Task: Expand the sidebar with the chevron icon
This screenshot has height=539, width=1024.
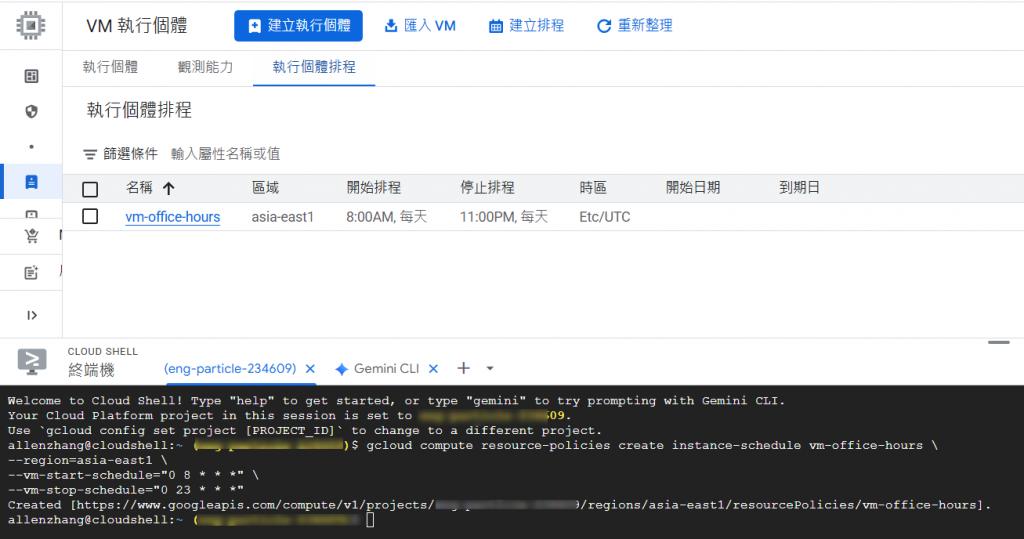Action: click(x=31, y=316)
